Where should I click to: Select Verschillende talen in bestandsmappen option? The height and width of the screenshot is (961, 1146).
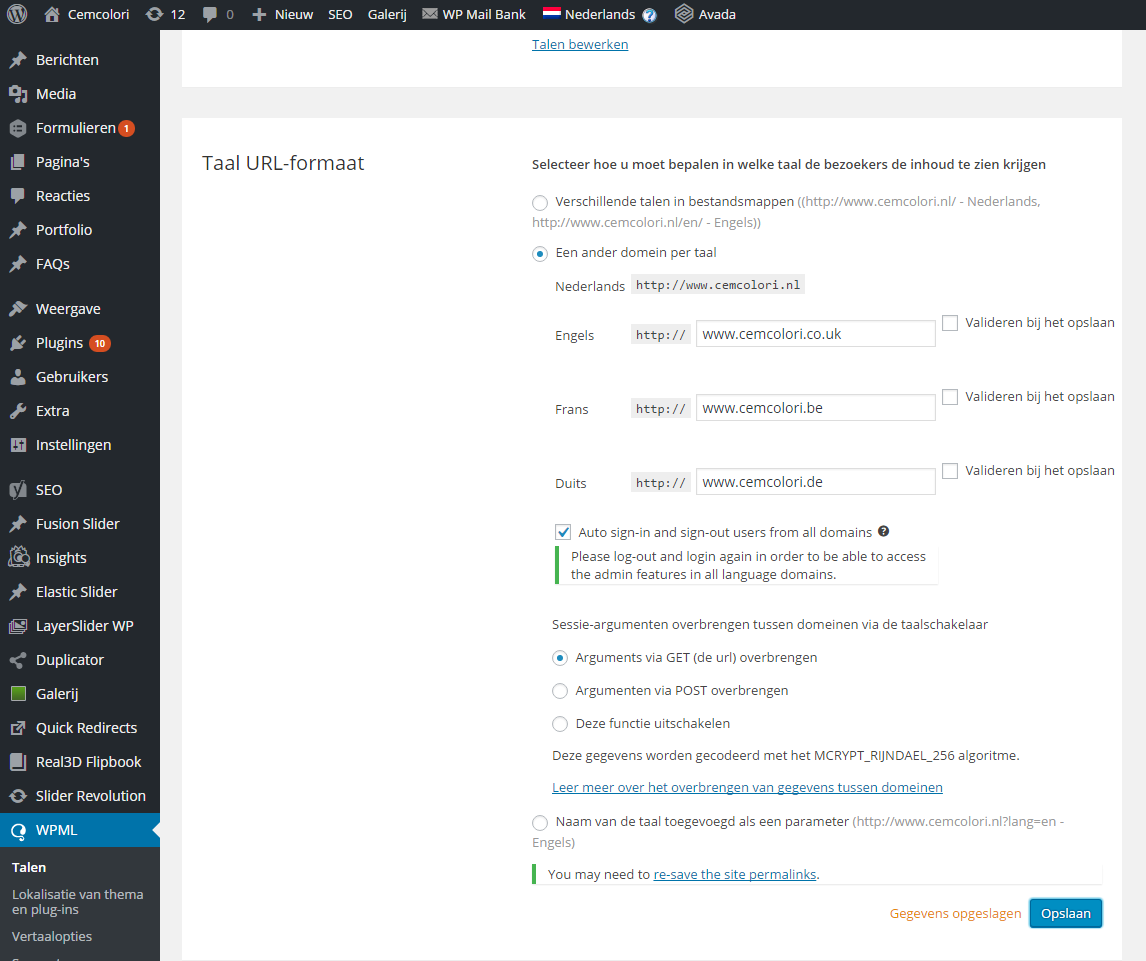540,202
